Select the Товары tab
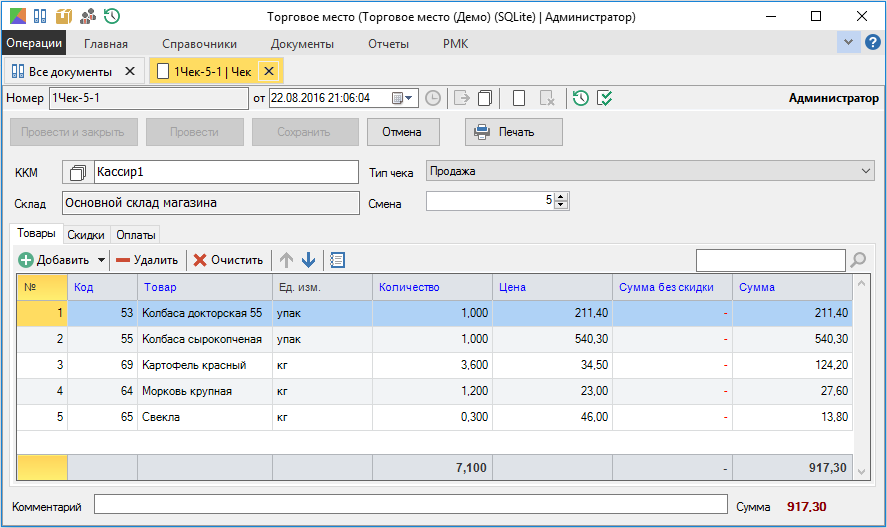This screenshot has height=528, width=887. pyautogui.click(x=36, y=233)
